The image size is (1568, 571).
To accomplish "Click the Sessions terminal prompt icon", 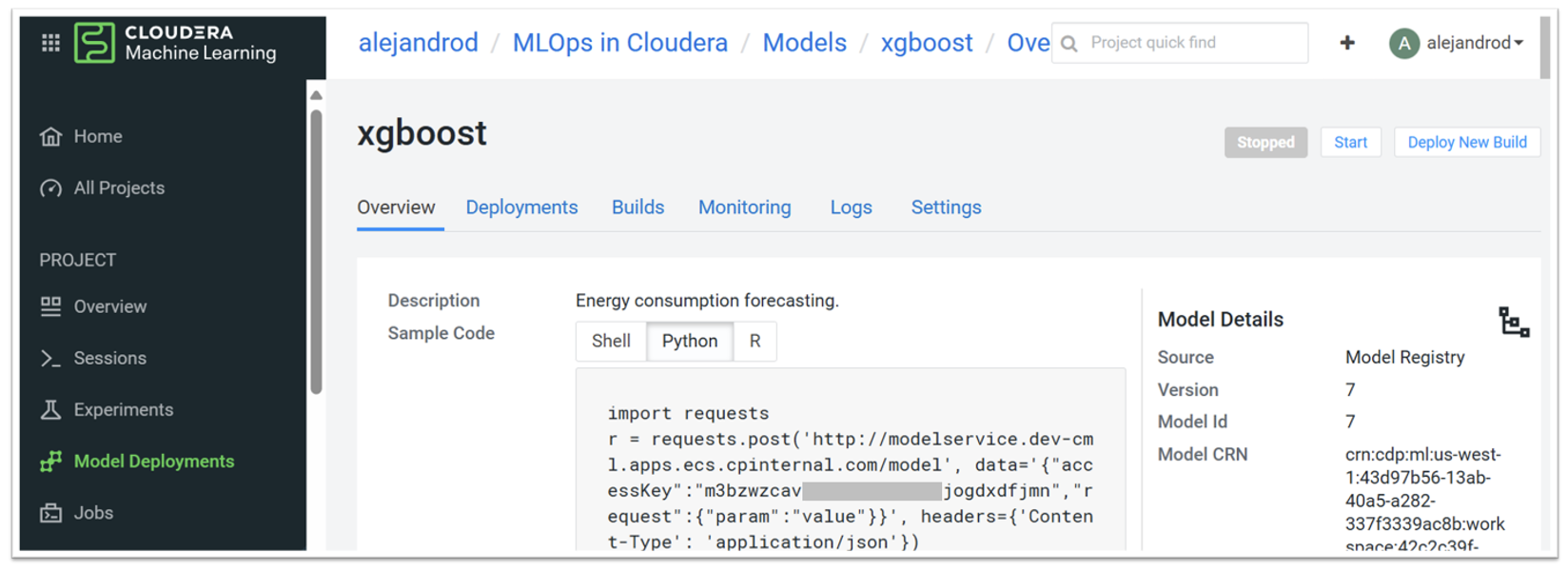I will click(50, 358).
